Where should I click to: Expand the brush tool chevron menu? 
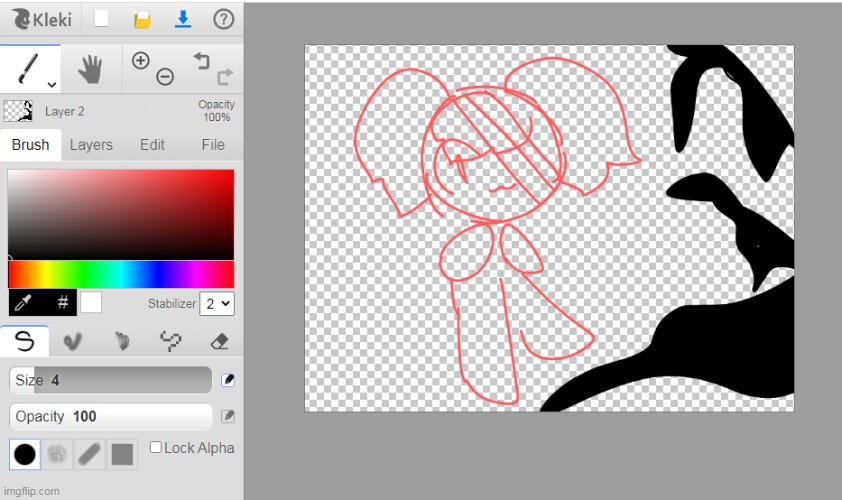click(x=51, y=85)
